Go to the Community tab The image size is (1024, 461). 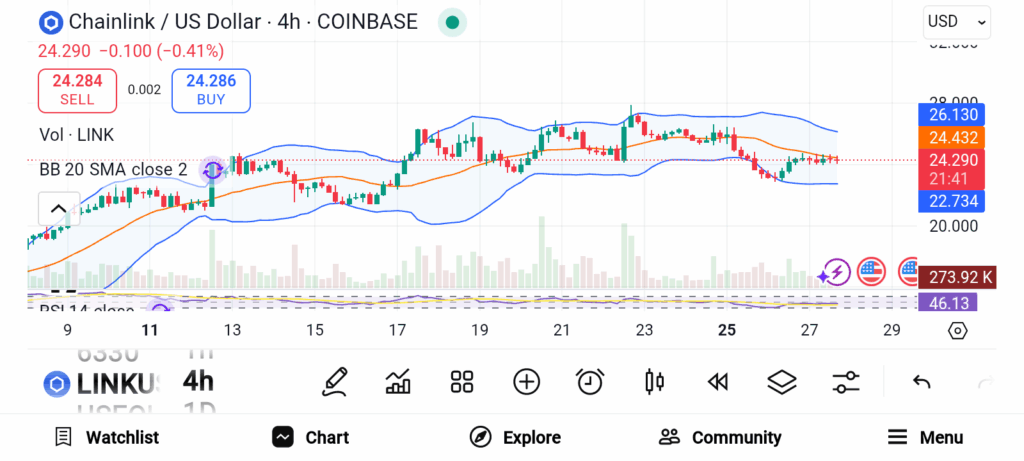(x=720, y=437)
